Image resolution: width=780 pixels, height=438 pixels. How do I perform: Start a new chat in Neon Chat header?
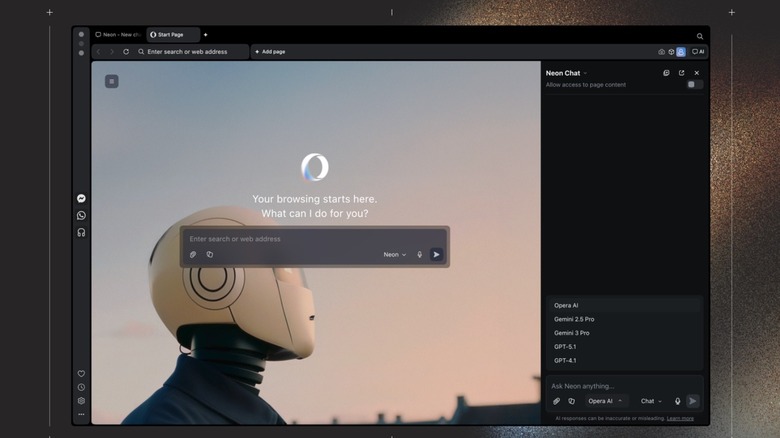coord(666,73)
